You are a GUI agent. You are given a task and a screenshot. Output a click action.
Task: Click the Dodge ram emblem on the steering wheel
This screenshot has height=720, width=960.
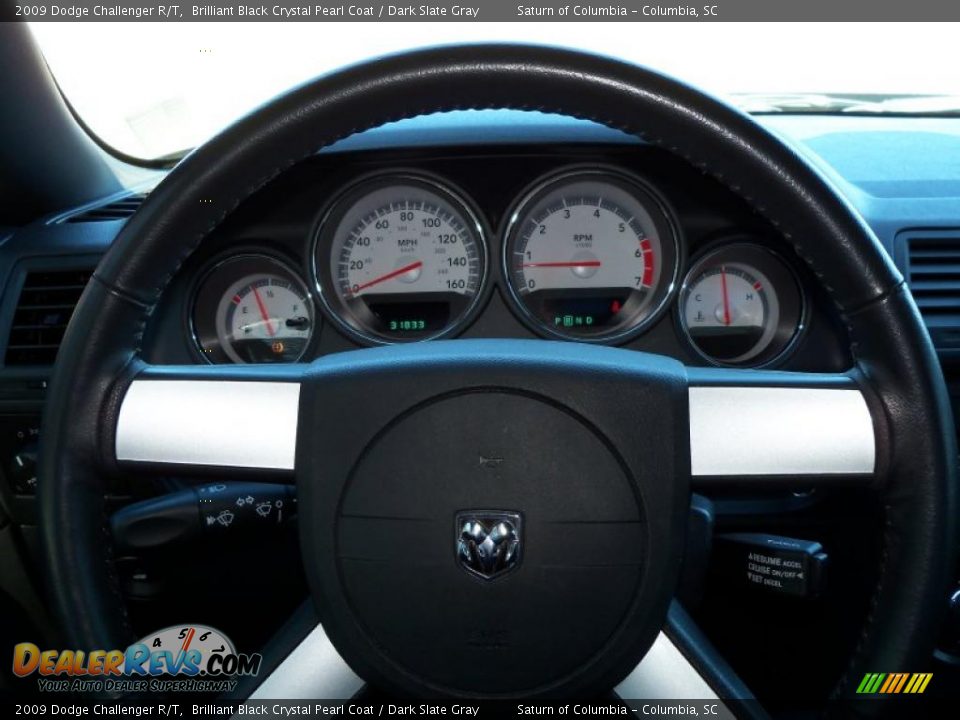[x=489, y=545]
